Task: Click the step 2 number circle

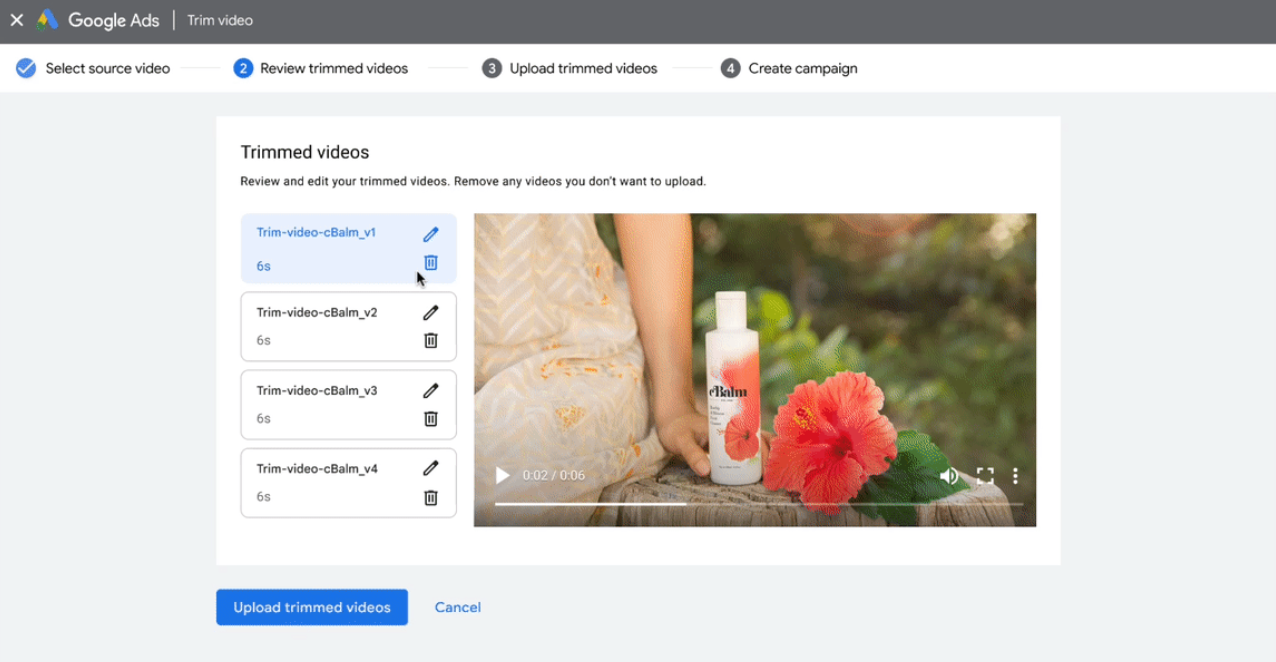Action: pyautogui.click(x=243, y=68)
